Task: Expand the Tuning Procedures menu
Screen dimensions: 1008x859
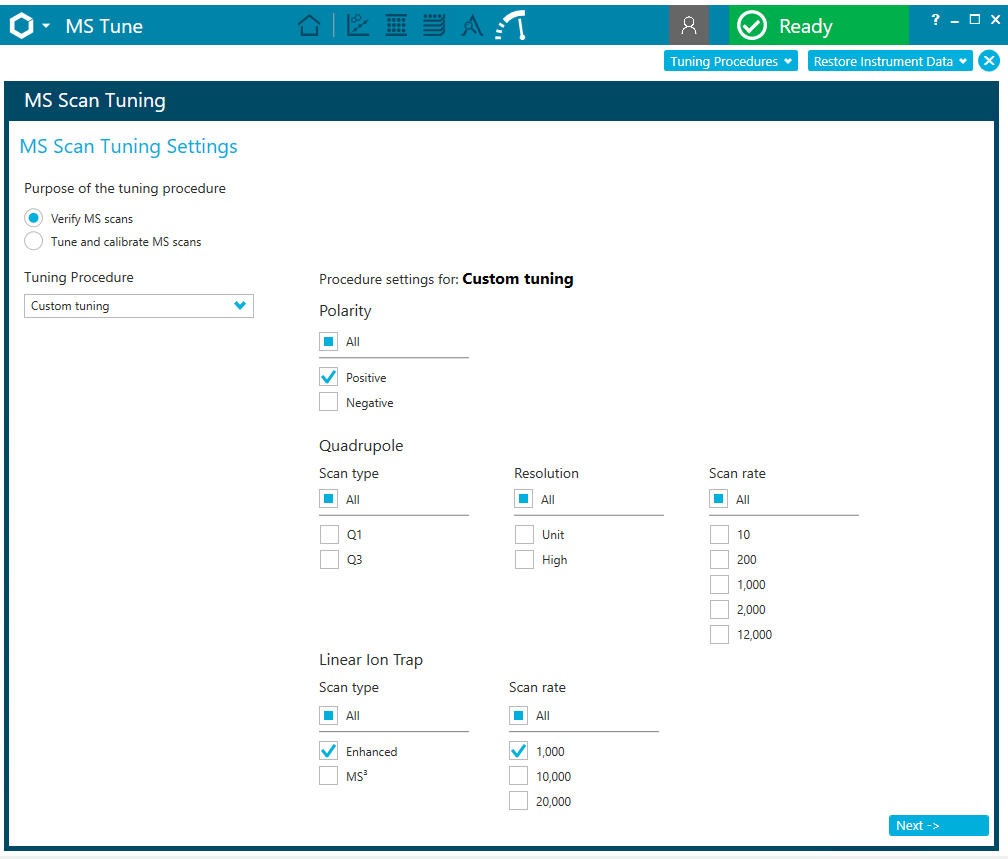Action: point(731,61)
